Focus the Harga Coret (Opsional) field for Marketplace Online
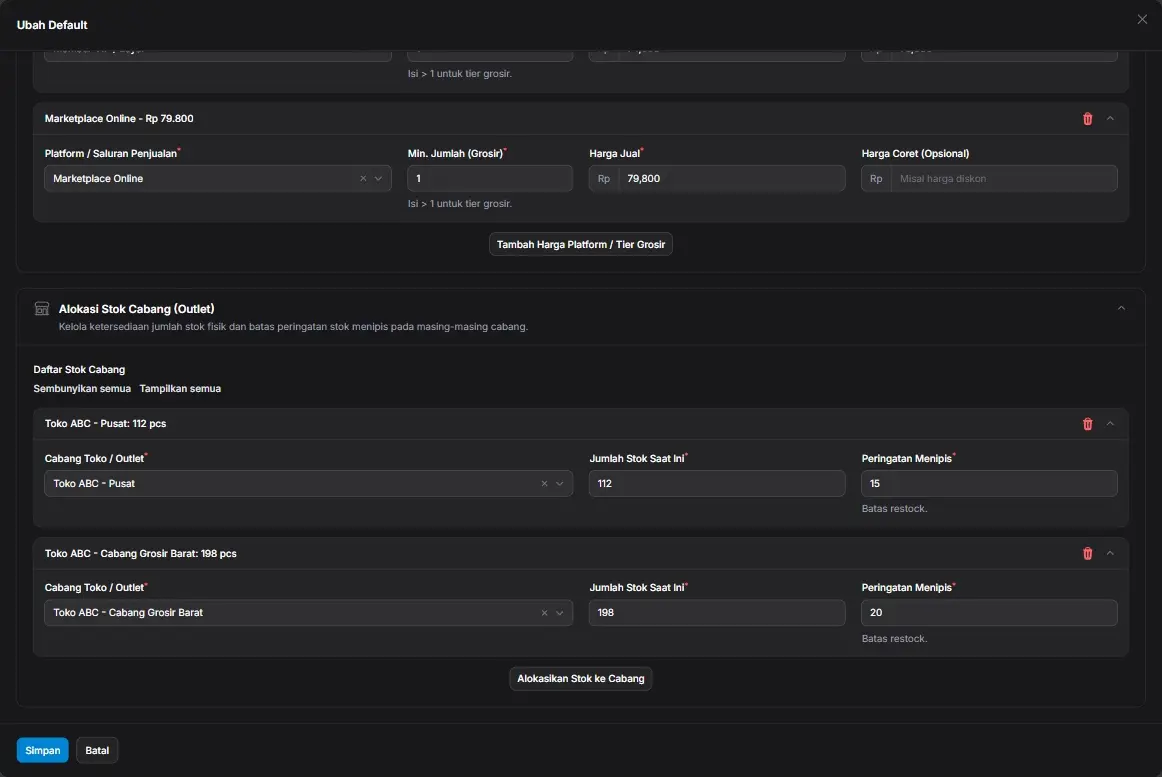Screen dimensions: 1162x777 [989, 179]
